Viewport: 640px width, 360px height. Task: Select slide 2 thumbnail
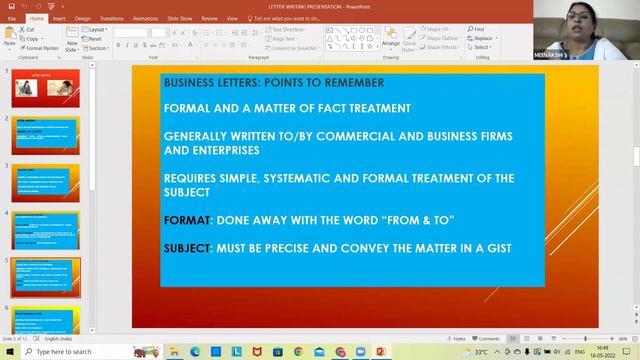(x=46, y=136)
